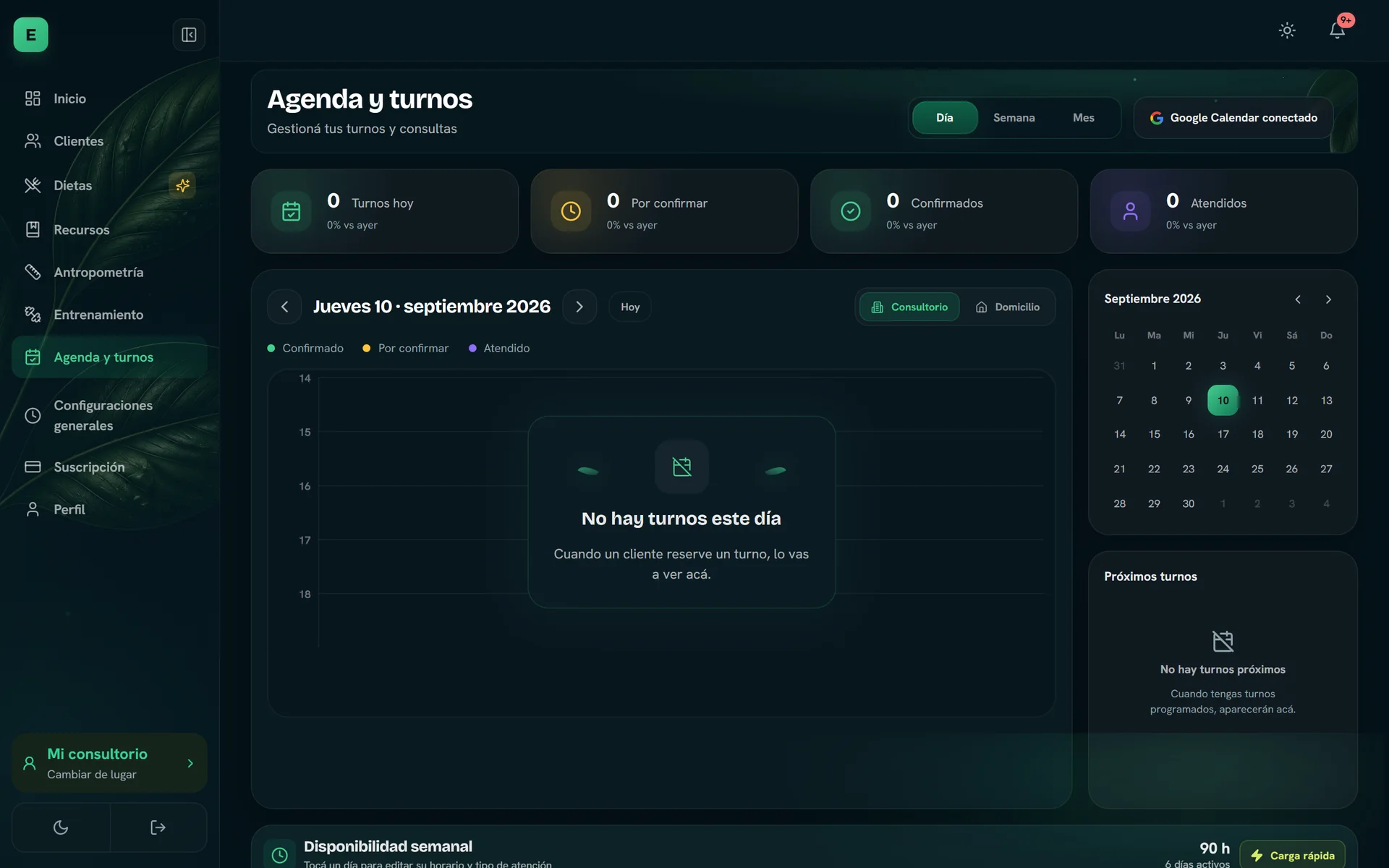The height and width of the screenshot is (868, 1389).
Task: Click the Confirmados check icon
Action: 851,211
